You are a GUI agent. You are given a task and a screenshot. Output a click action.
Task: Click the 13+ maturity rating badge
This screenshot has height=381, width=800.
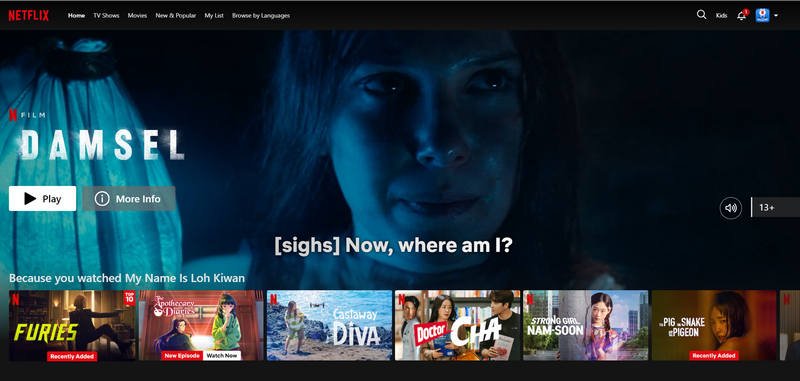pos(776,208)
